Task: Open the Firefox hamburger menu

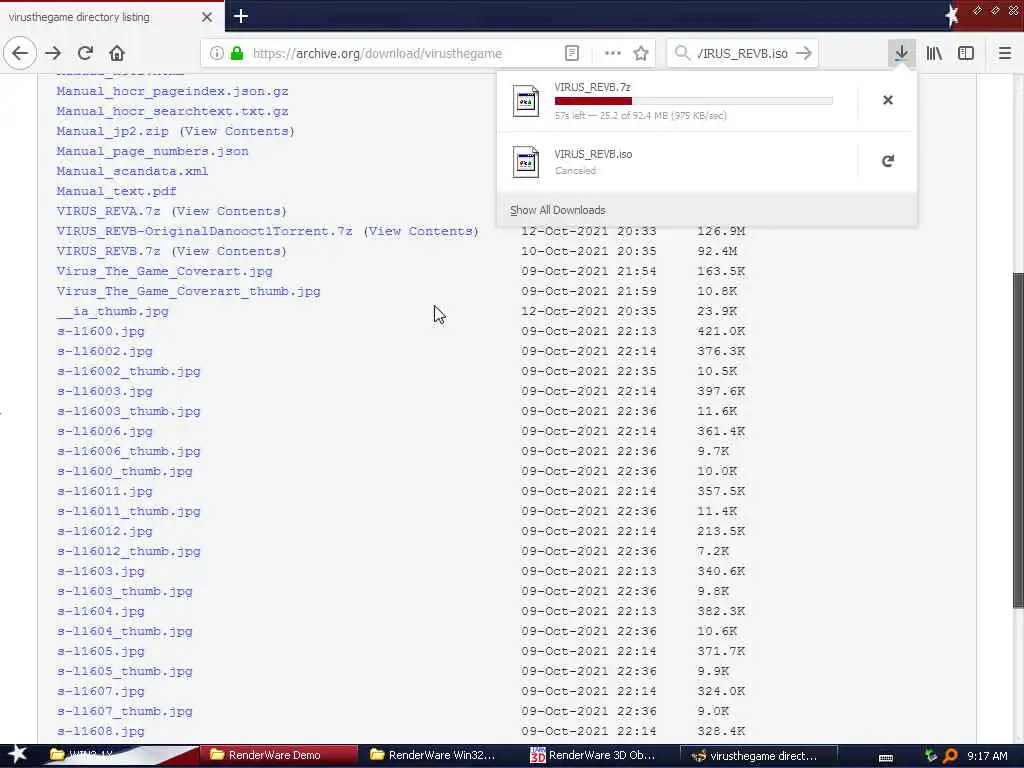Action: [x=1004, y=53]
